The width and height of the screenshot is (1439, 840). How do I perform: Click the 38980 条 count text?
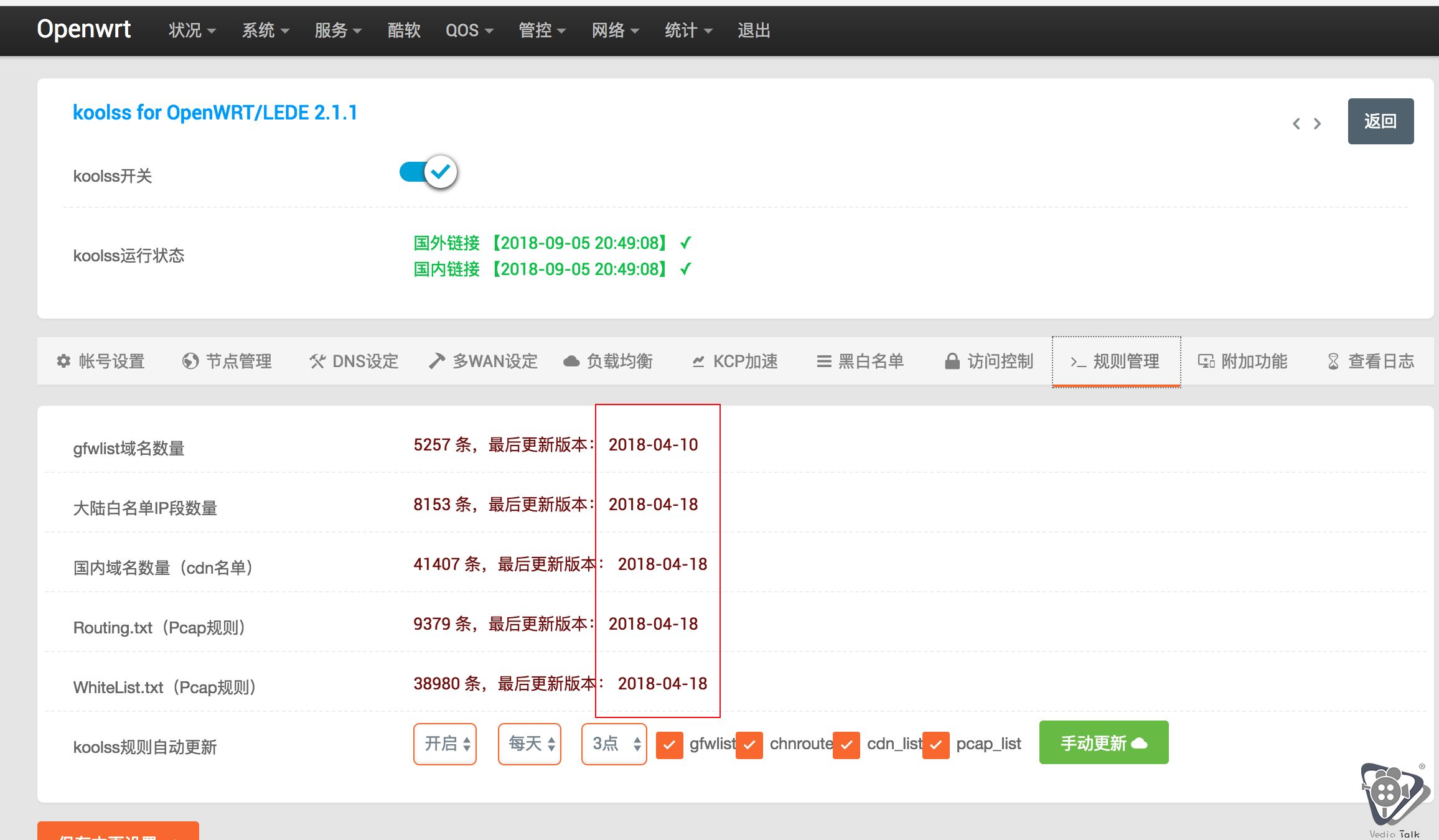[447, 683]
